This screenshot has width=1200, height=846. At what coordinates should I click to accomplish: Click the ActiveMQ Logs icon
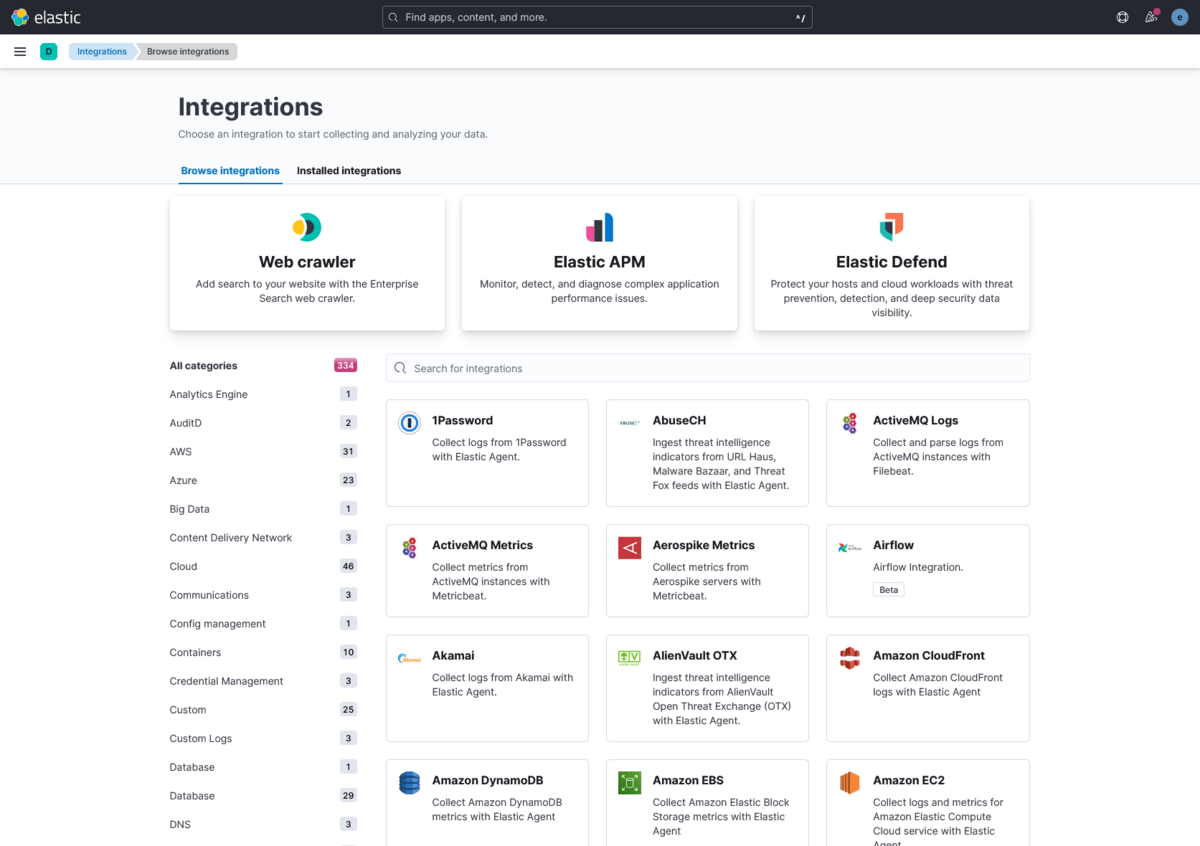(850, 423)
